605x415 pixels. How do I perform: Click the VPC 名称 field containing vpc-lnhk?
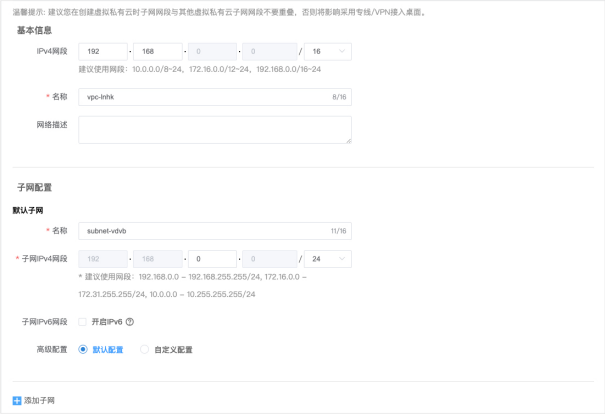click(214, 96)
